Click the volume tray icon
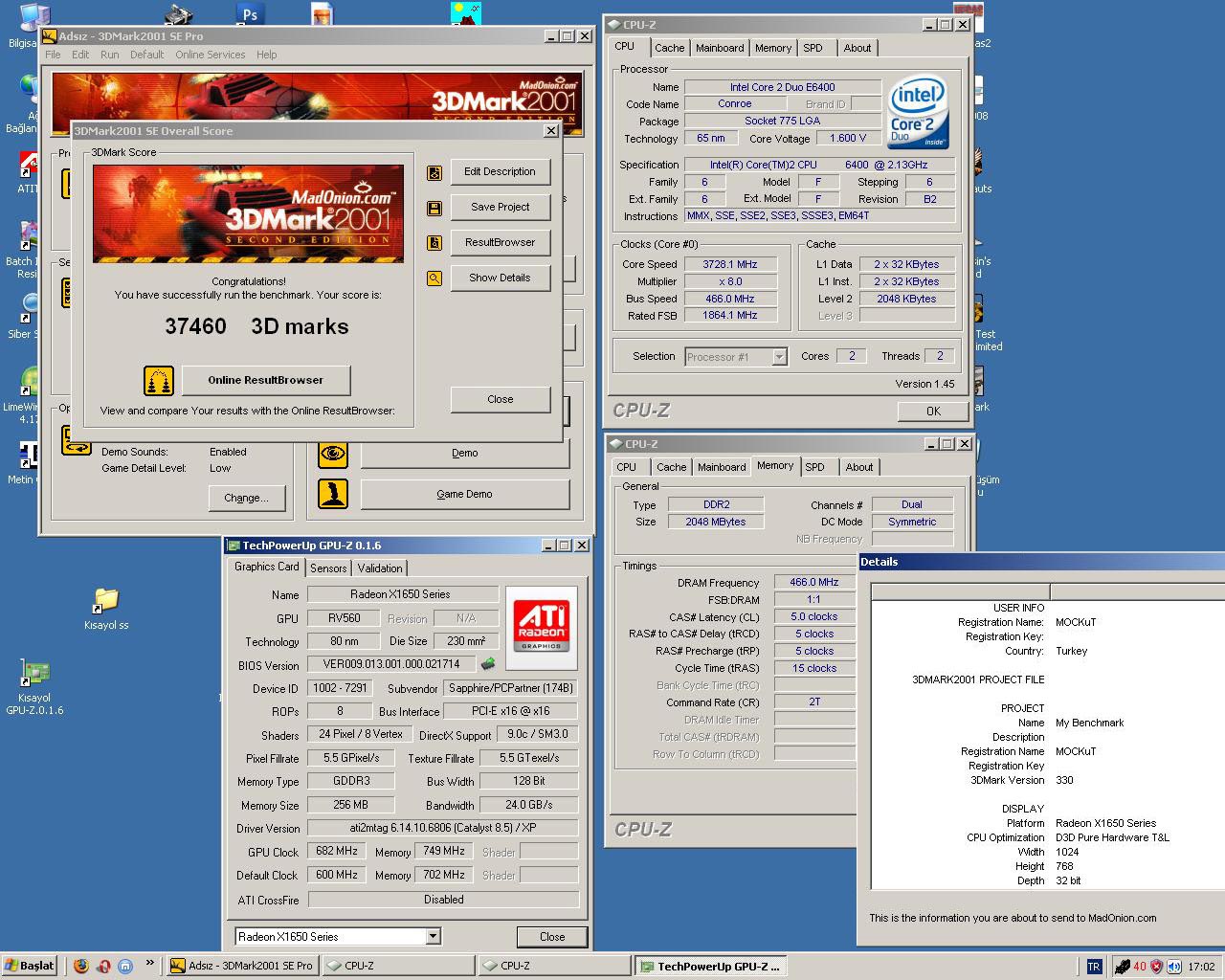 point(1174,967)
